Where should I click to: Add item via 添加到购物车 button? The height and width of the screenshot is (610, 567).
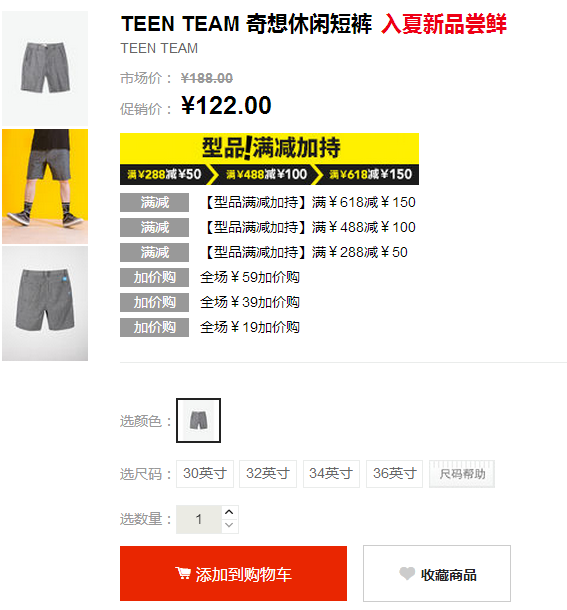click(233, 573)
